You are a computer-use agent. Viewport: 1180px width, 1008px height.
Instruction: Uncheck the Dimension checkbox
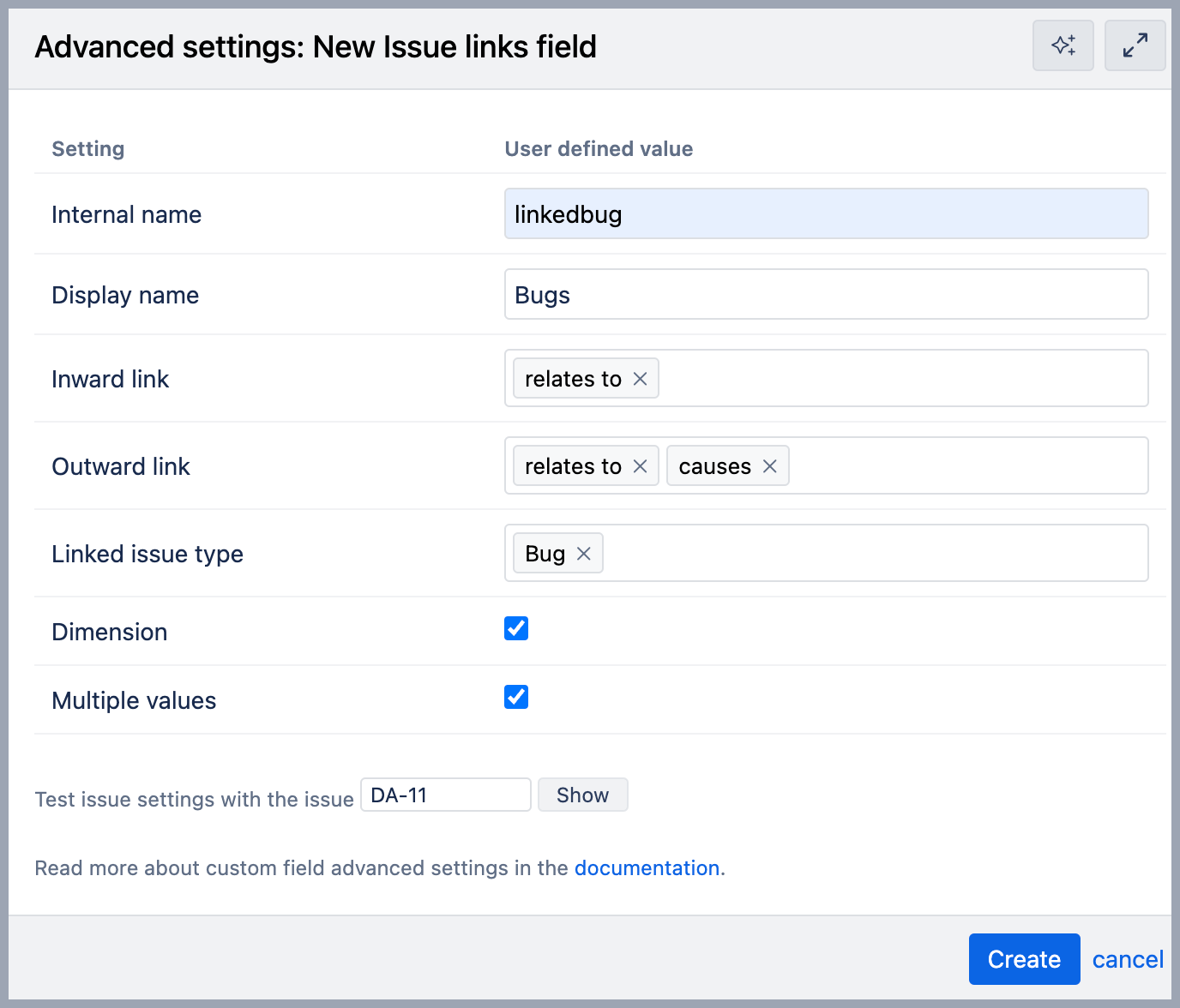[516, 628]
